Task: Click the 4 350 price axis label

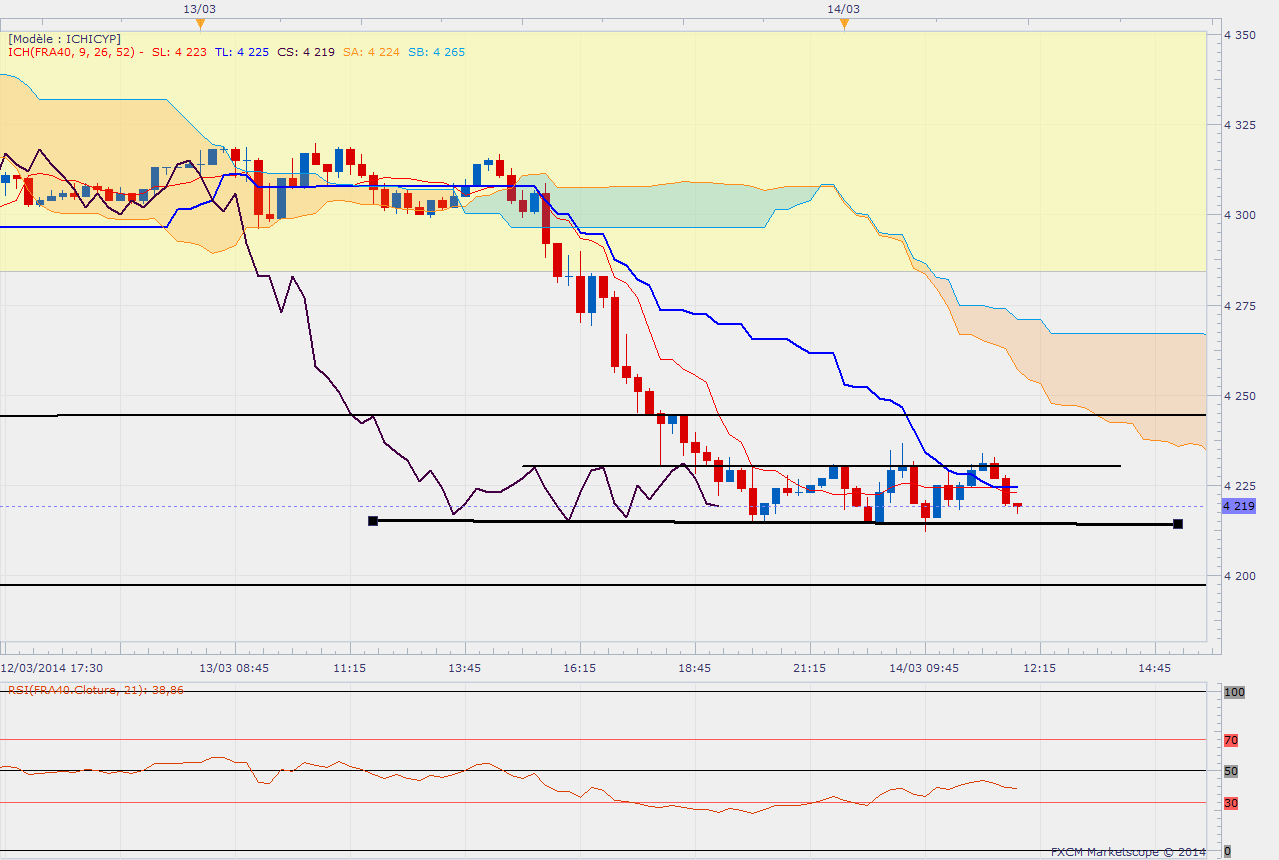Action: (x=1239, y=35)
